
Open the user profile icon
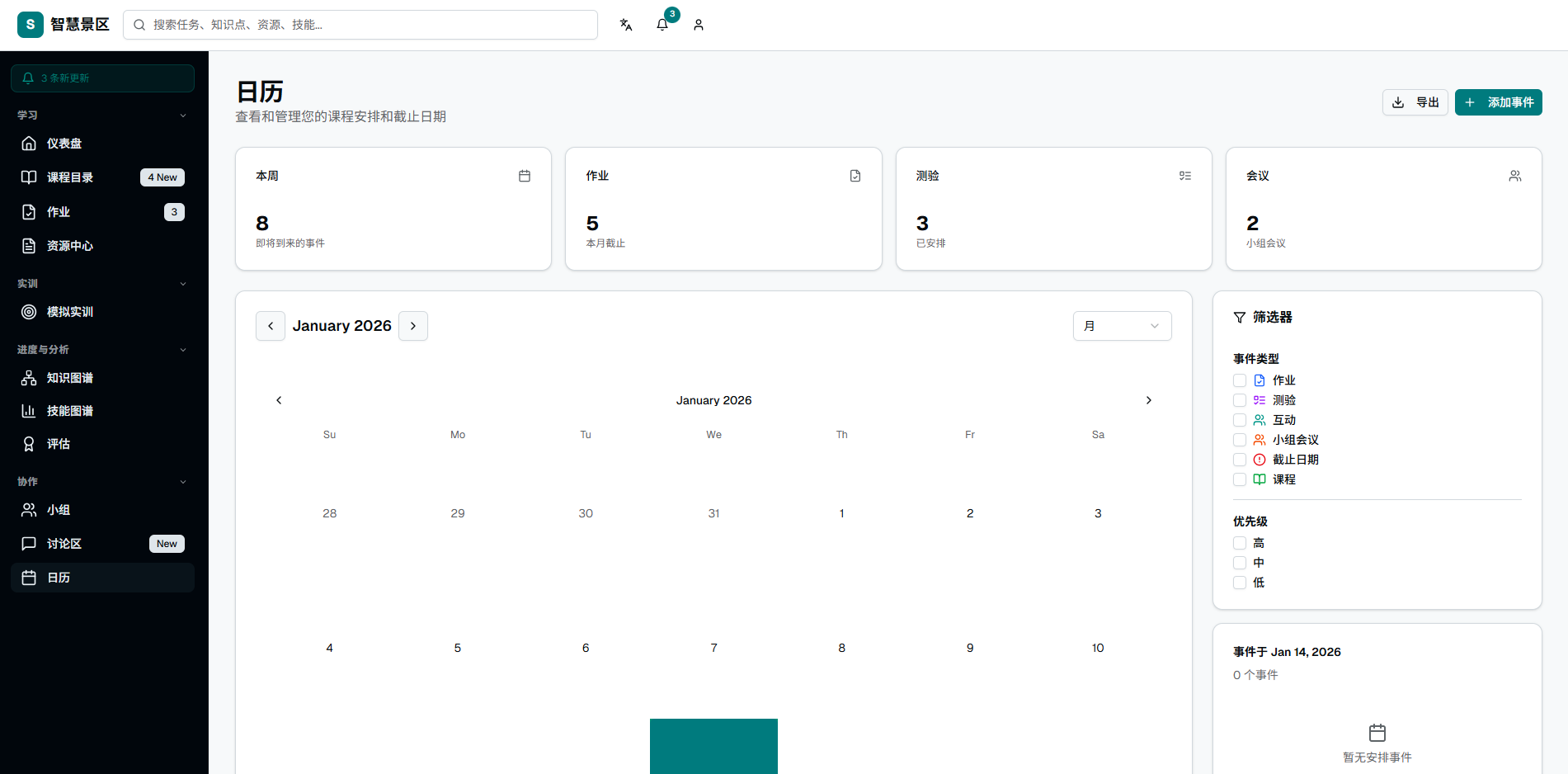(x=699, y=25)
